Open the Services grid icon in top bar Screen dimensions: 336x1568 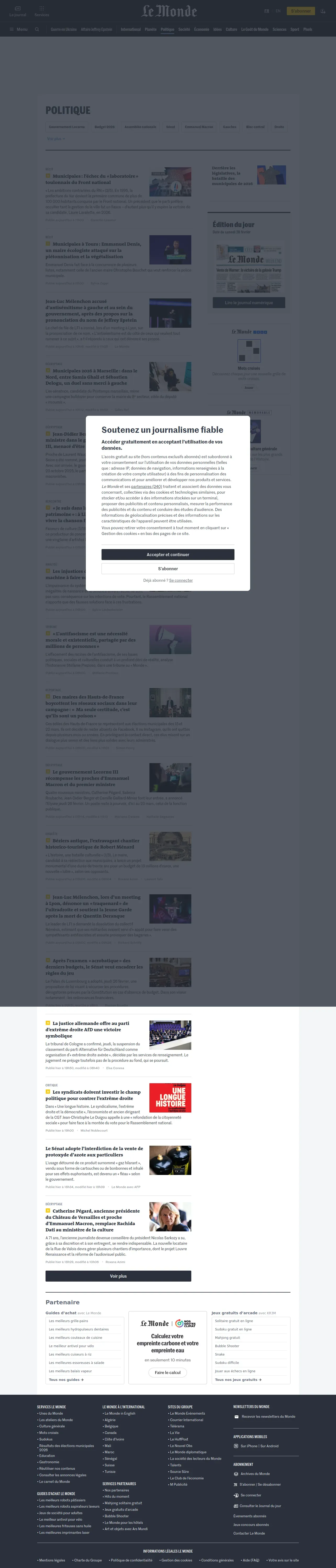pos(41,9)
